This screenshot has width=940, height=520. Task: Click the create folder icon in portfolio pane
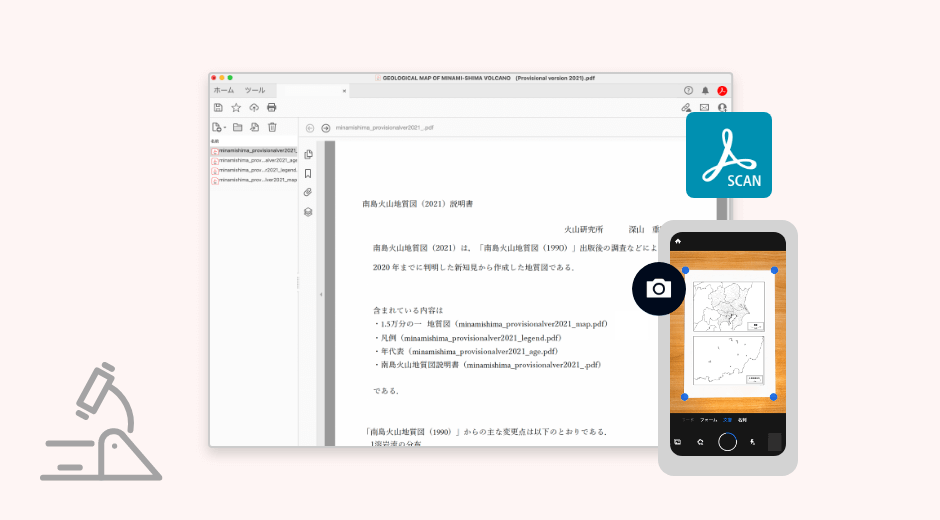coord(237,127)
